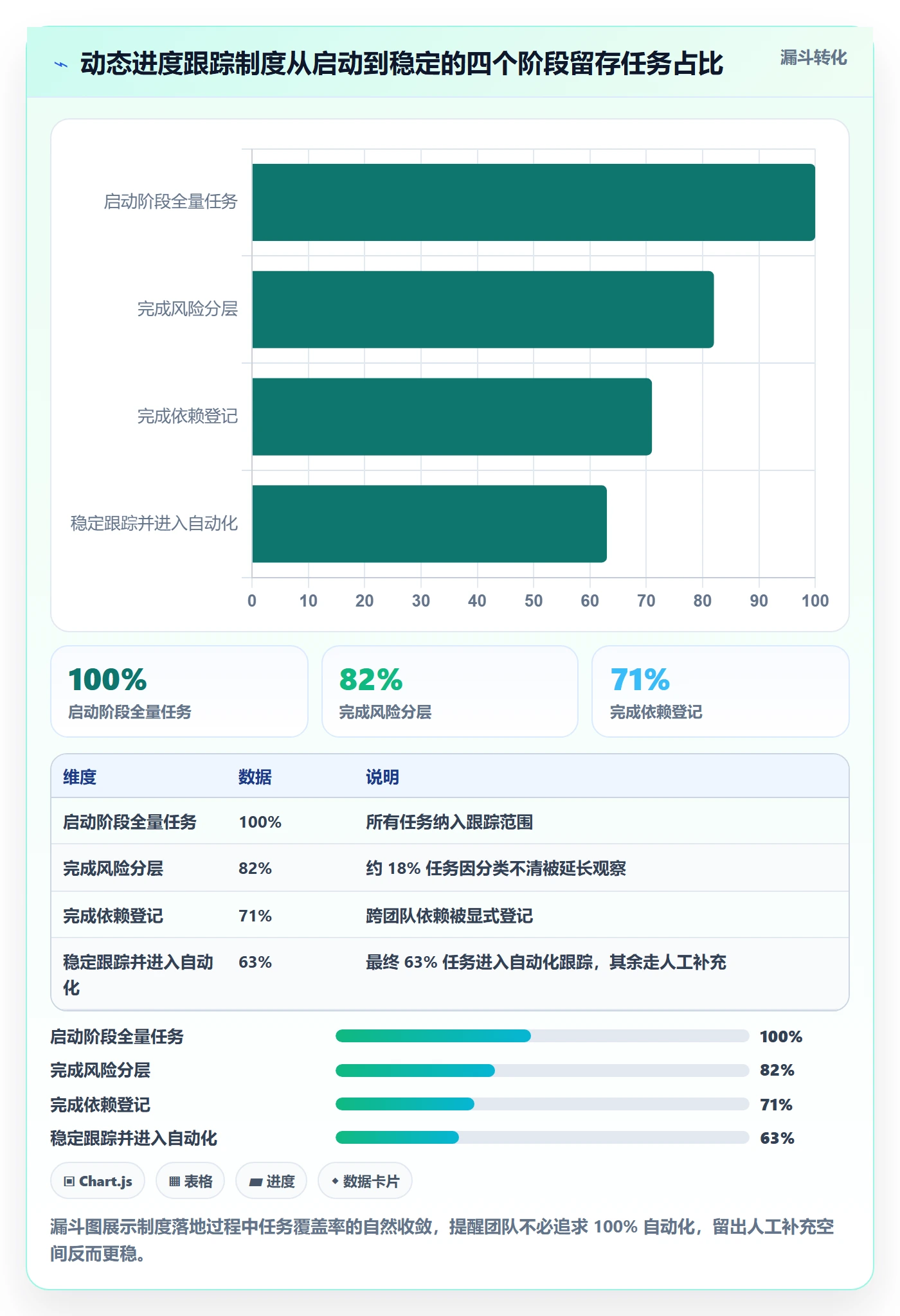This screenshot has height=1316, width=900.
Task: Click table row label 稳定跟踪并进入自动化
Action: 138,974
